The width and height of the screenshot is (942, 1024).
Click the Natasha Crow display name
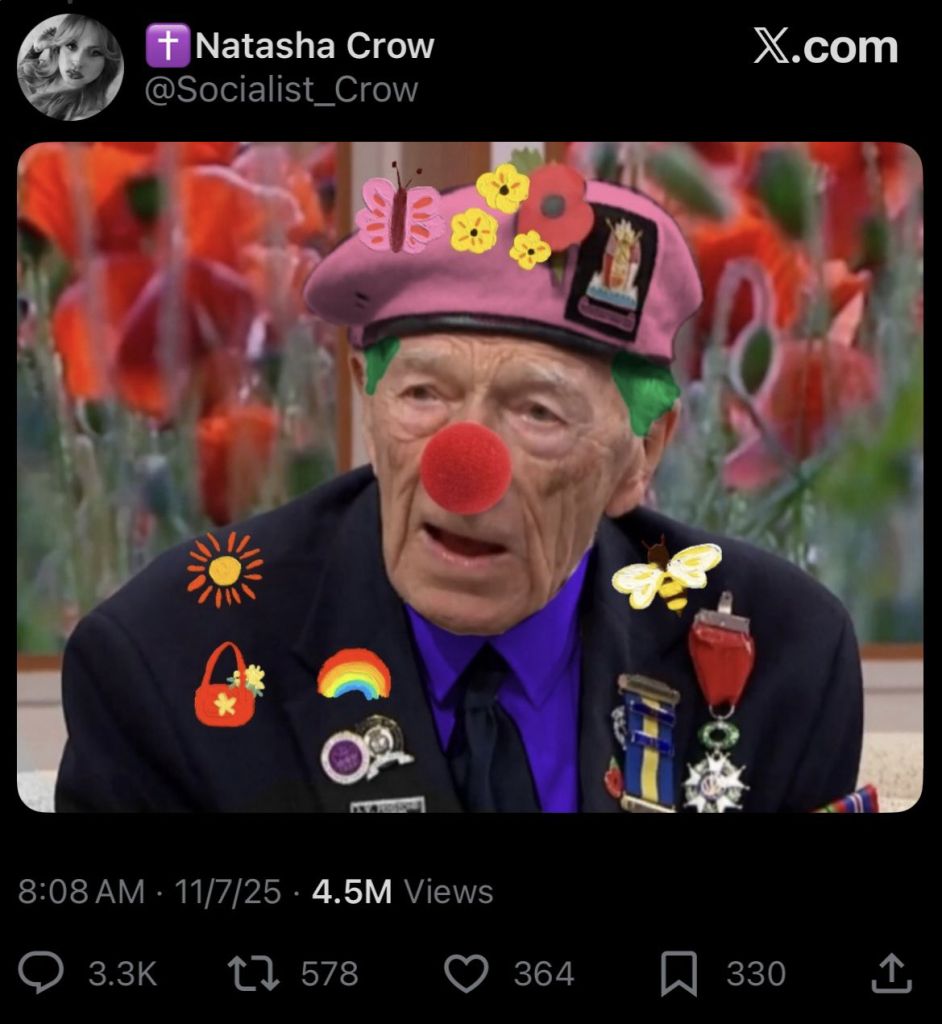click(314, 46)
